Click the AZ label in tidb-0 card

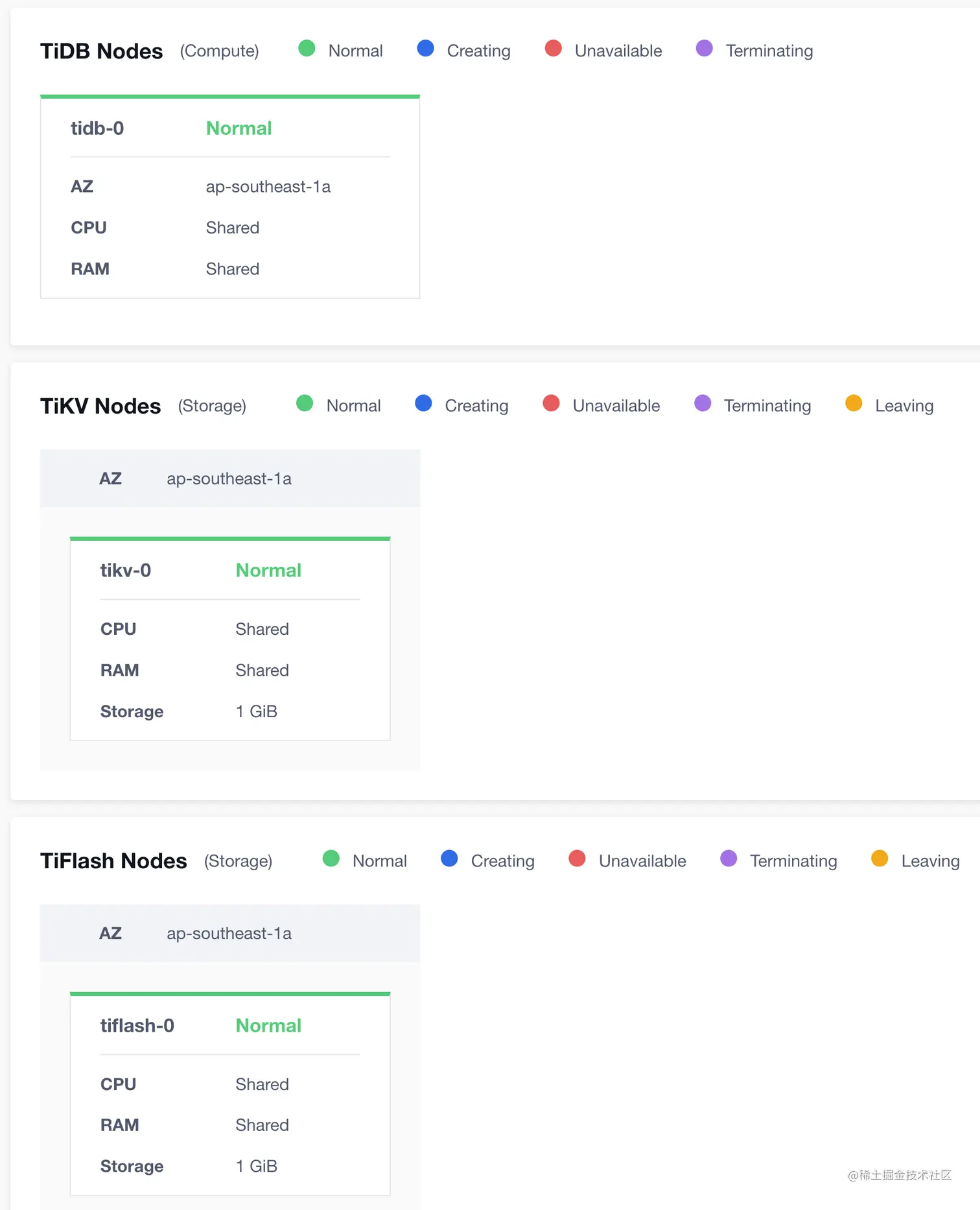(x=82, y=187)
